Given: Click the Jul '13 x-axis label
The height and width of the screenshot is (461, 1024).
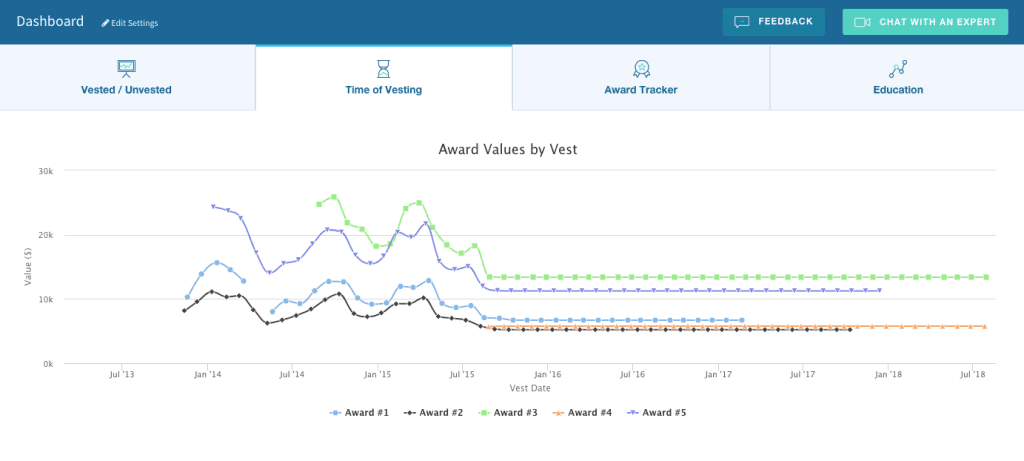Looking at the screenshot, I should (x=121, y=375).
